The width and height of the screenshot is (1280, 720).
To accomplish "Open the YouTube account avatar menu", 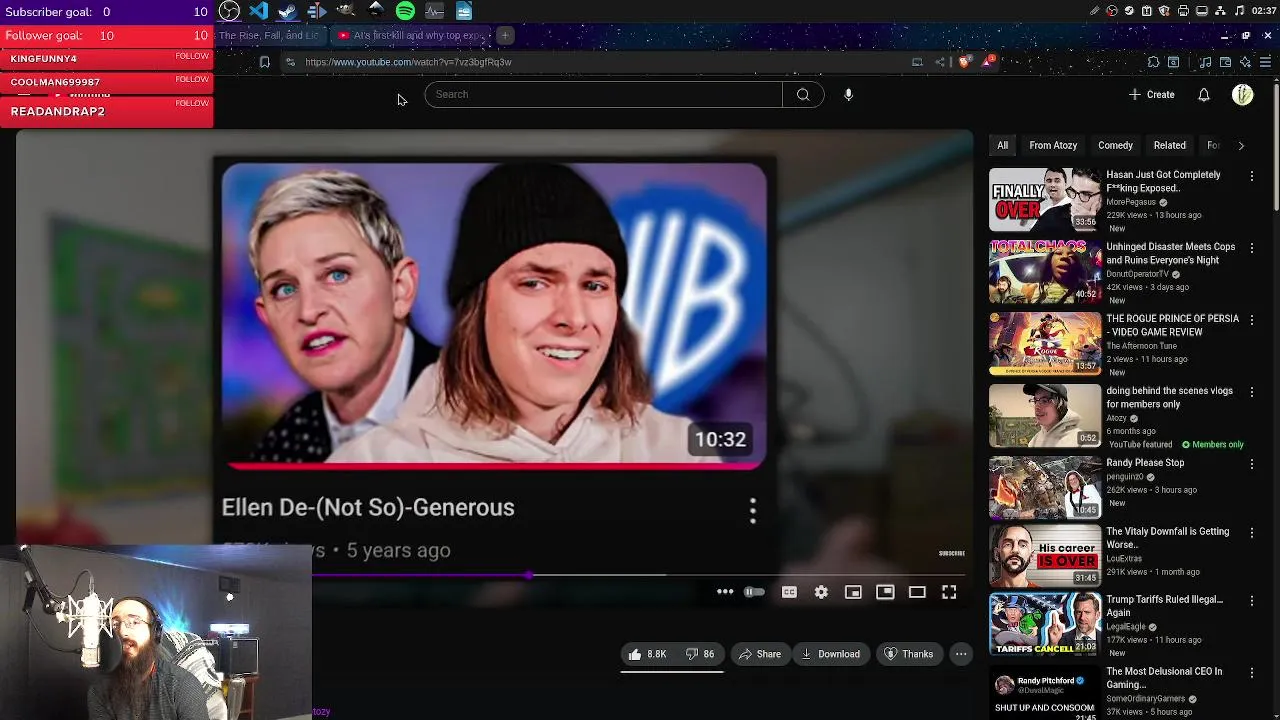I will click(x=1243, y=94).
